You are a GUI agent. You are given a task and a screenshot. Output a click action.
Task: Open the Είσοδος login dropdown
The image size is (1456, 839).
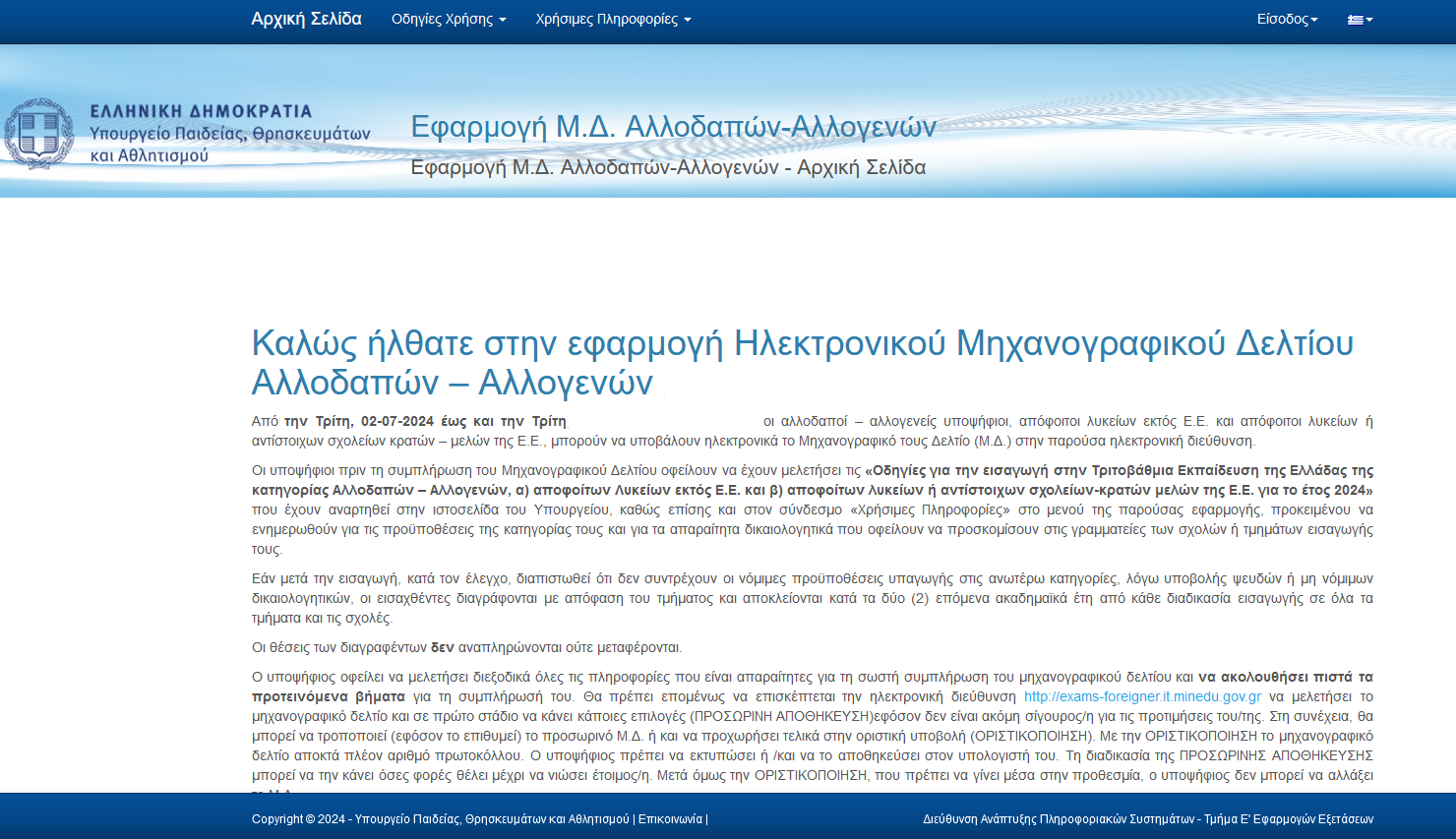1287,19
